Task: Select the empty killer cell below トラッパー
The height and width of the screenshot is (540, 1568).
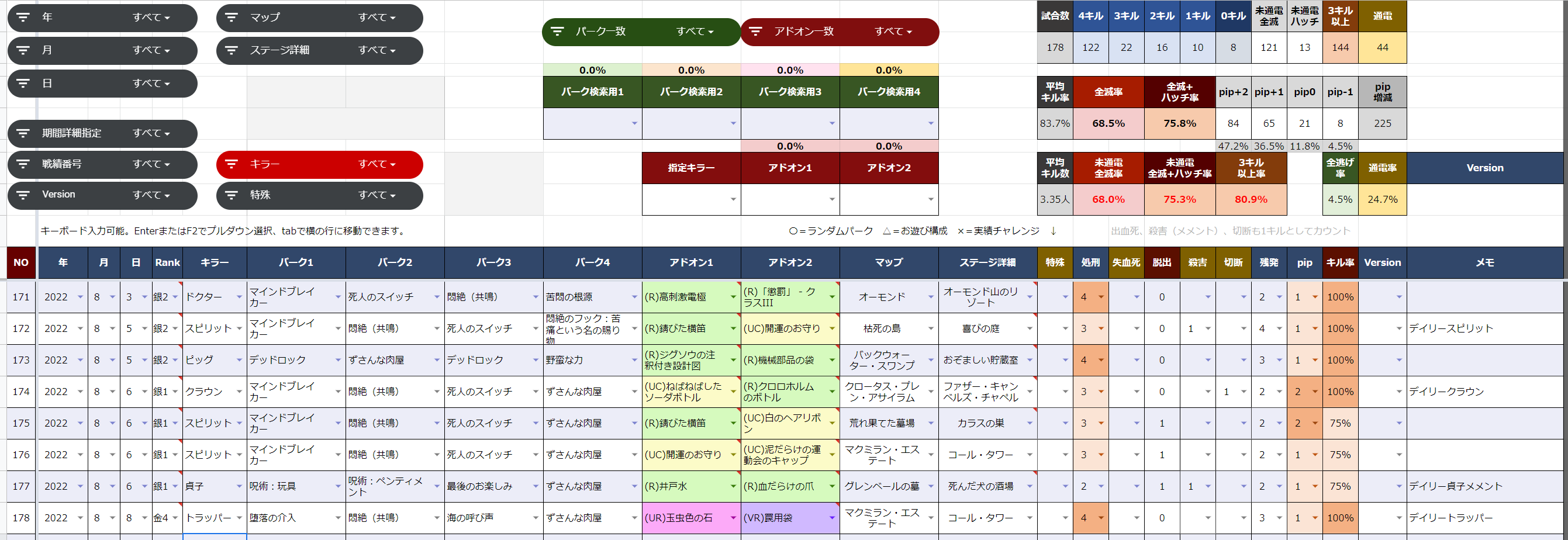Action: [215, 537]
